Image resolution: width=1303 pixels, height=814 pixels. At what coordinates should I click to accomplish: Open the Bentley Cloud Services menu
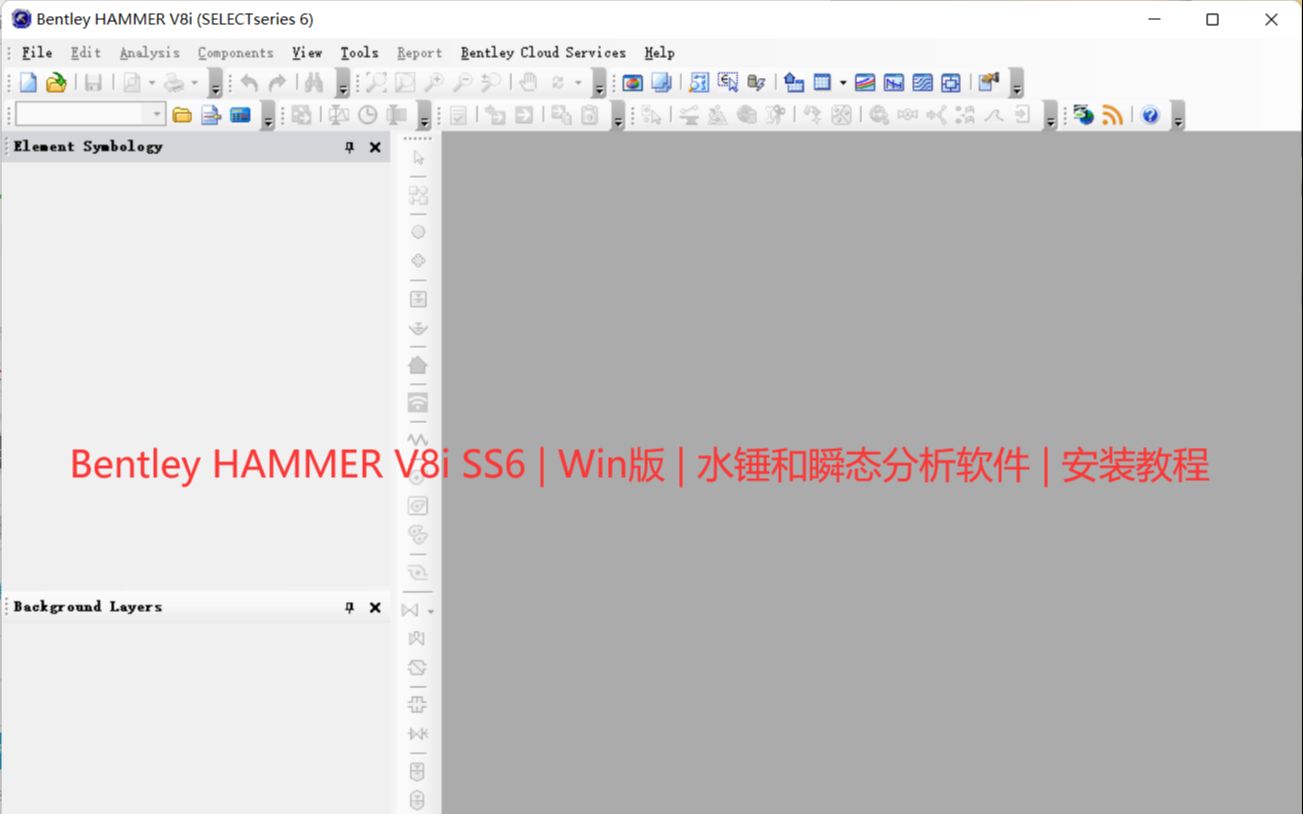(x=543, y=53)
